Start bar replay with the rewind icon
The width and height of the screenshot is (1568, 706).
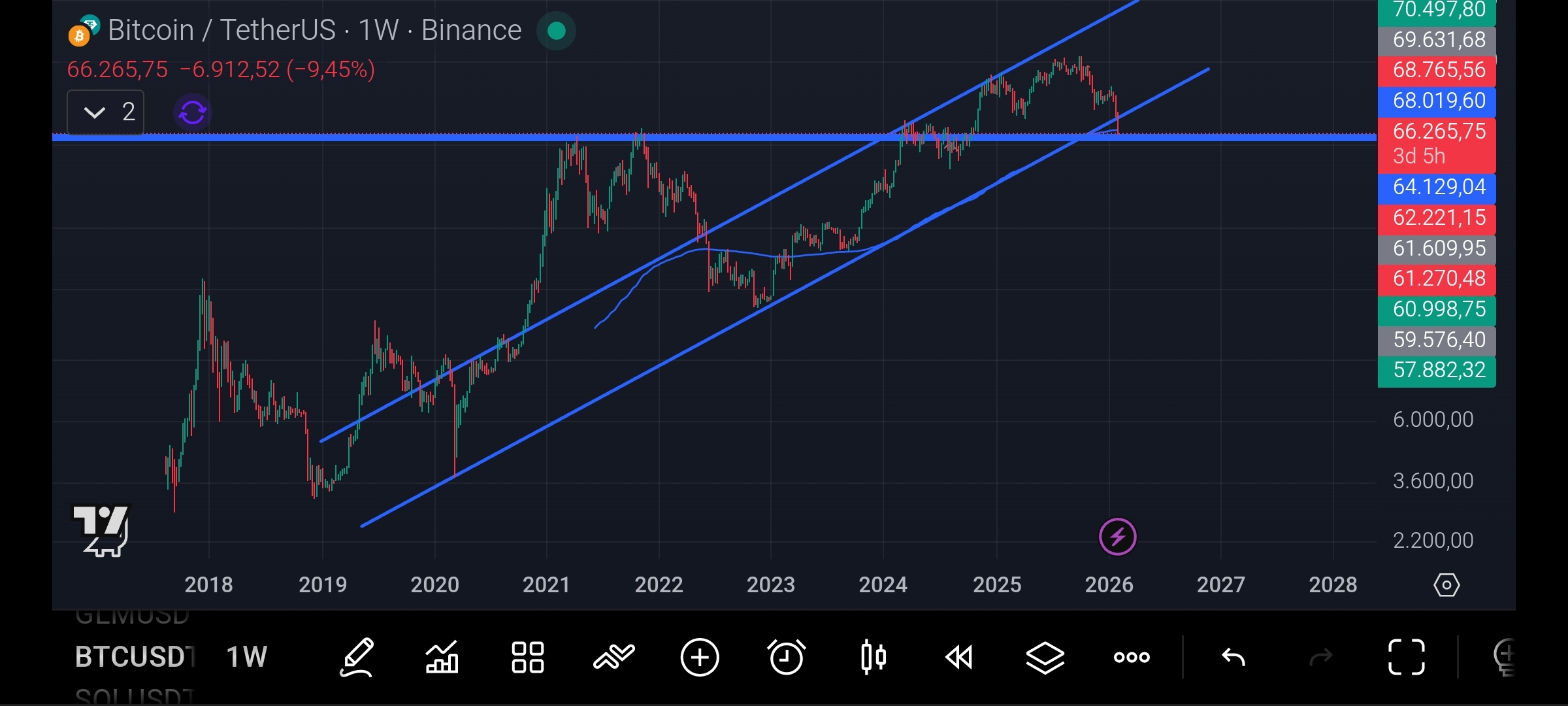pyautogui.click(x=959, y=657)
